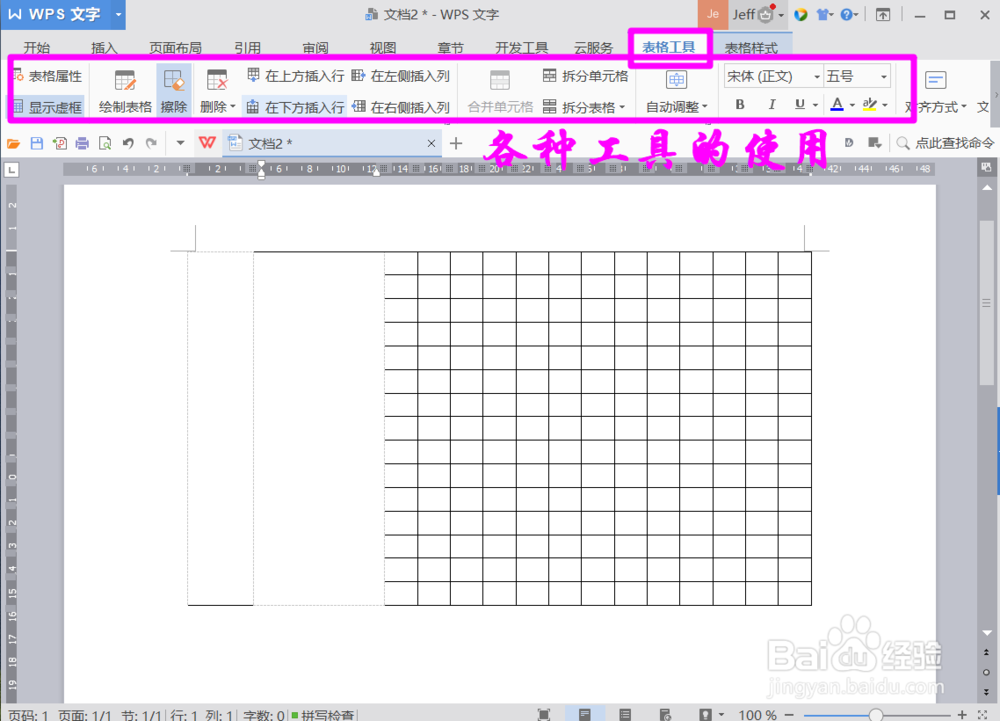Click the Print Preview icon

click(105, 143)
